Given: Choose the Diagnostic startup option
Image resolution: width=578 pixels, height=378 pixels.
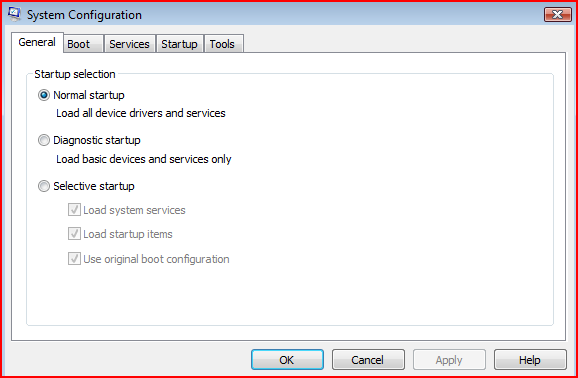Looking at the screenshot, I should [44, 140].
